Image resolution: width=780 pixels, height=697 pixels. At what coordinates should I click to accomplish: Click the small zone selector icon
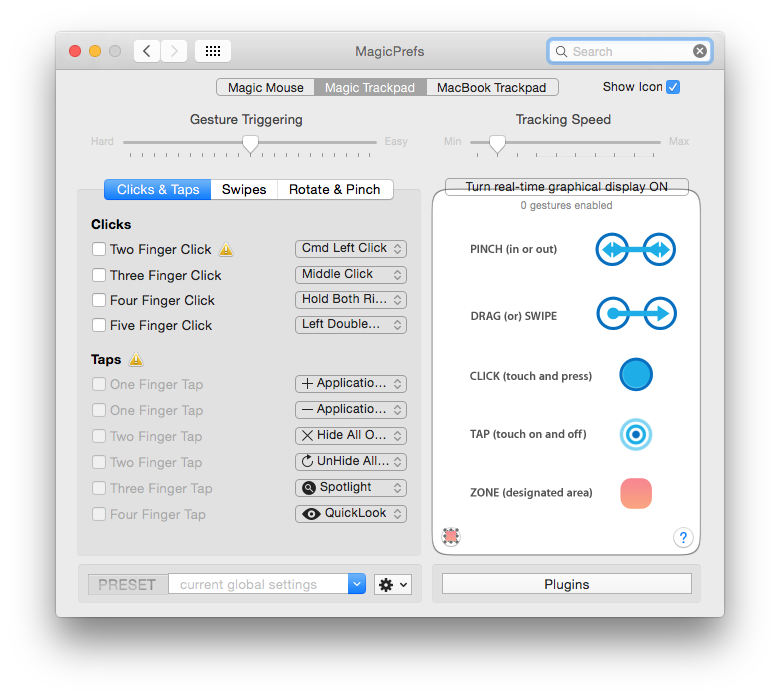[451, 537]
